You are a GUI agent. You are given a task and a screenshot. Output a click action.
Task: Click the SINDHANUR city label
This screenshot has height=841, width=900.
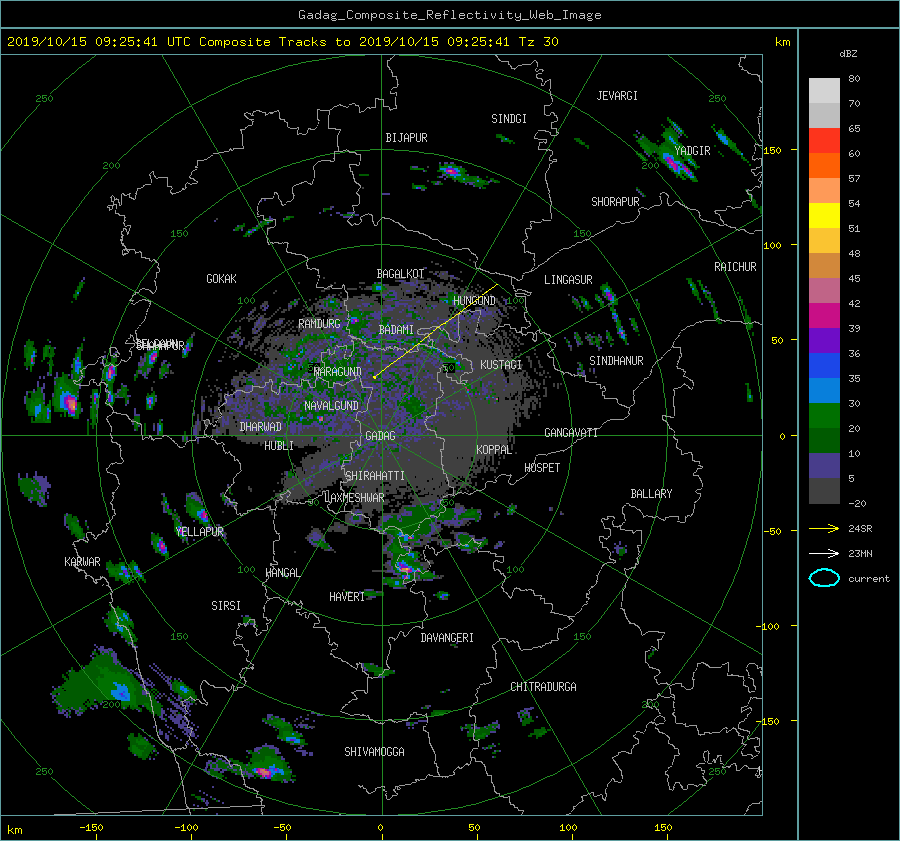(616, 361)
